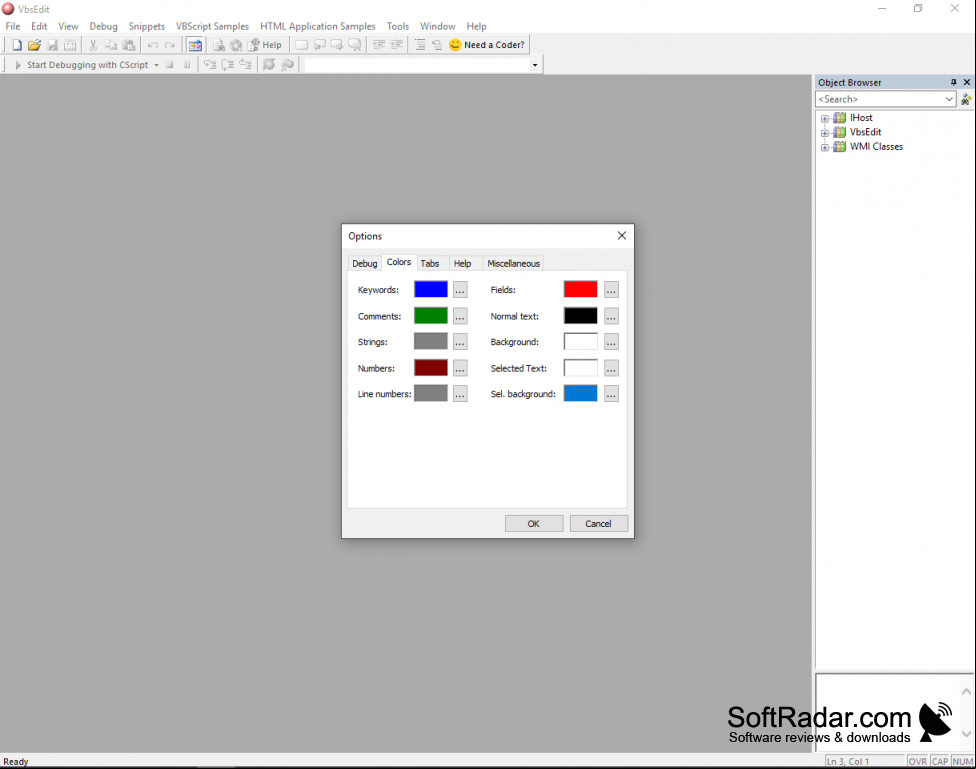The width and height of the screenshot is (976, 769).
Task: Click the Open file folder icon
Action: point(34,45)
